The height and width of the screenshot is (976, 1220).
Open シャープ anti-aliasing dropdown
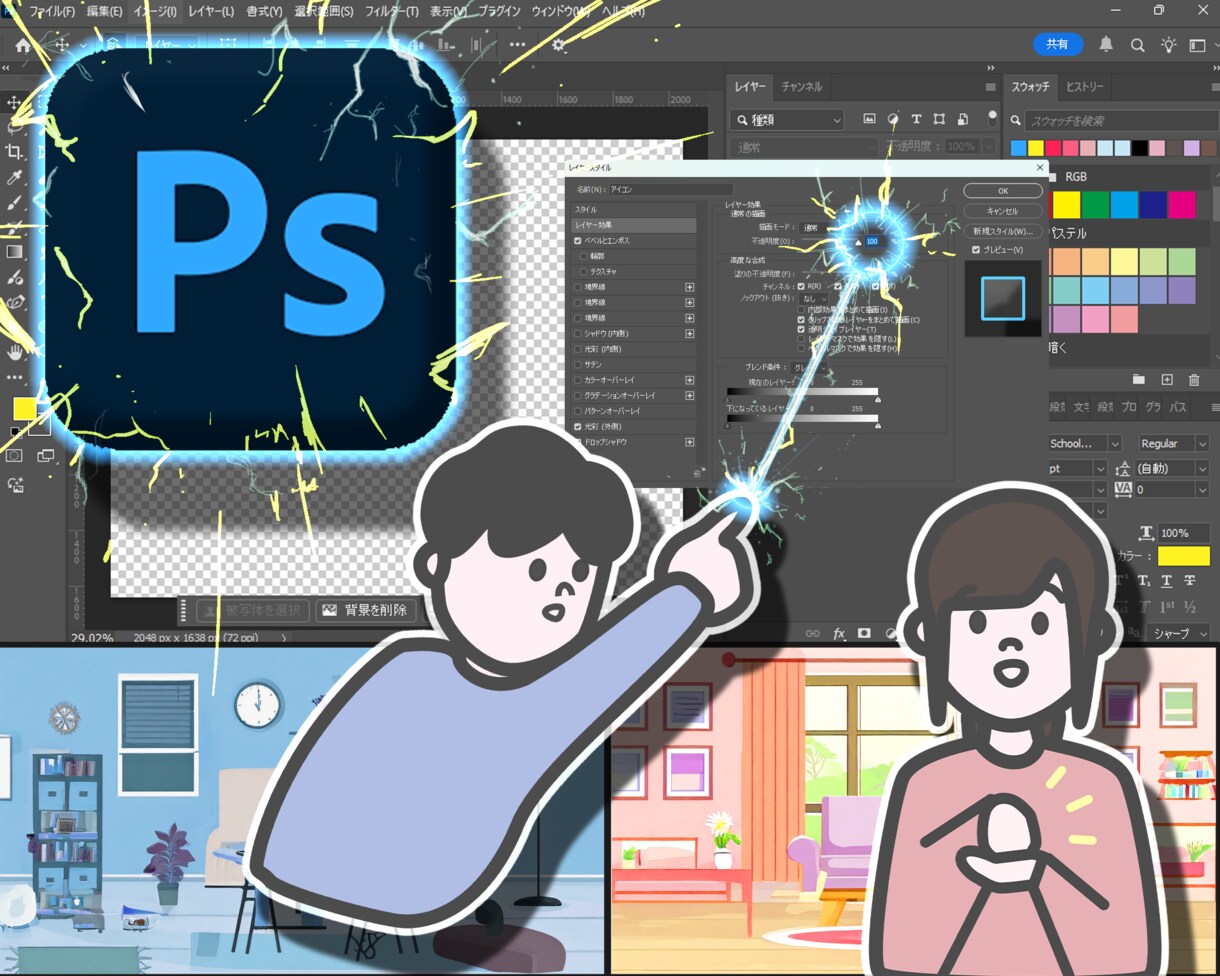click(1180, 633)
